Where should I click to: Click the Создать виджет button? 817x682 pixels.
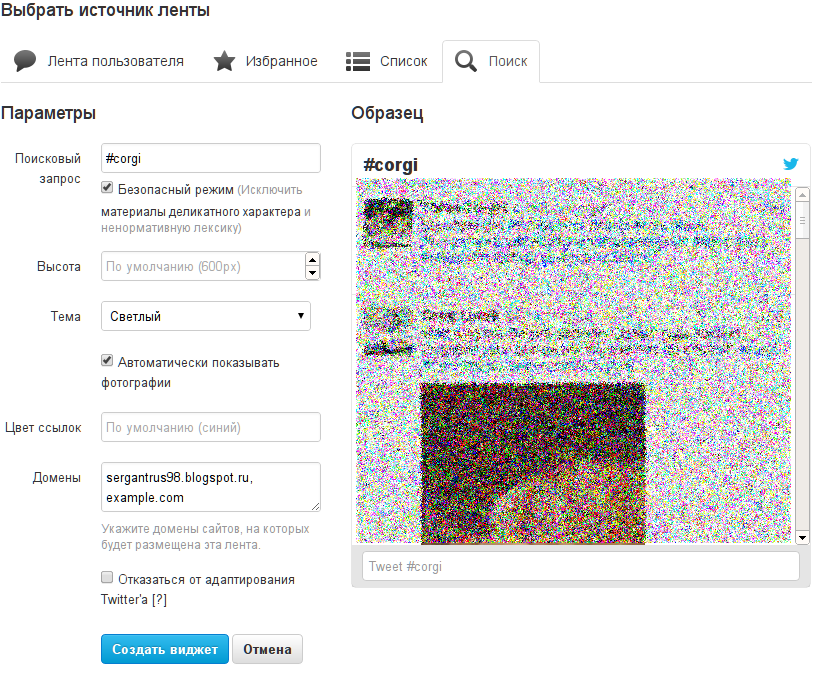click(165, 649)
